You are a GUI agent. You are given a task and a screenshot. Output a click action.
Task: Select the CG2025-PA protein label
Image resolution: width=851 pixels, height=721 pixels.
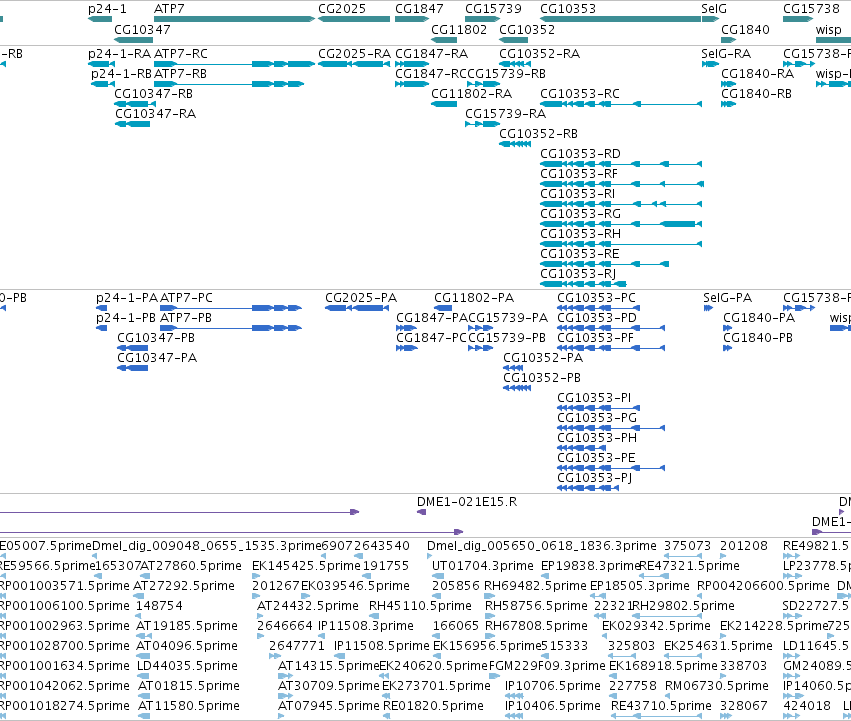[x=361, y=298]
